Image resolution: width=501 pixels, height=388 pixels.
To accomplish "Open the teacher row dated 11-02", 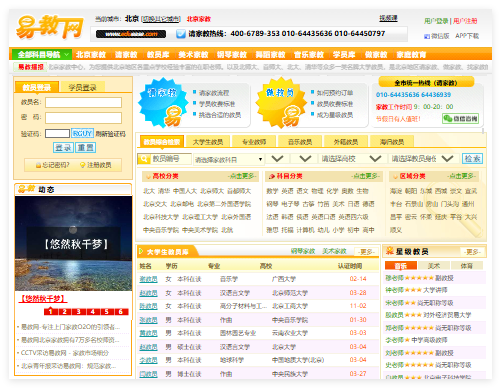I will point(257,306).
